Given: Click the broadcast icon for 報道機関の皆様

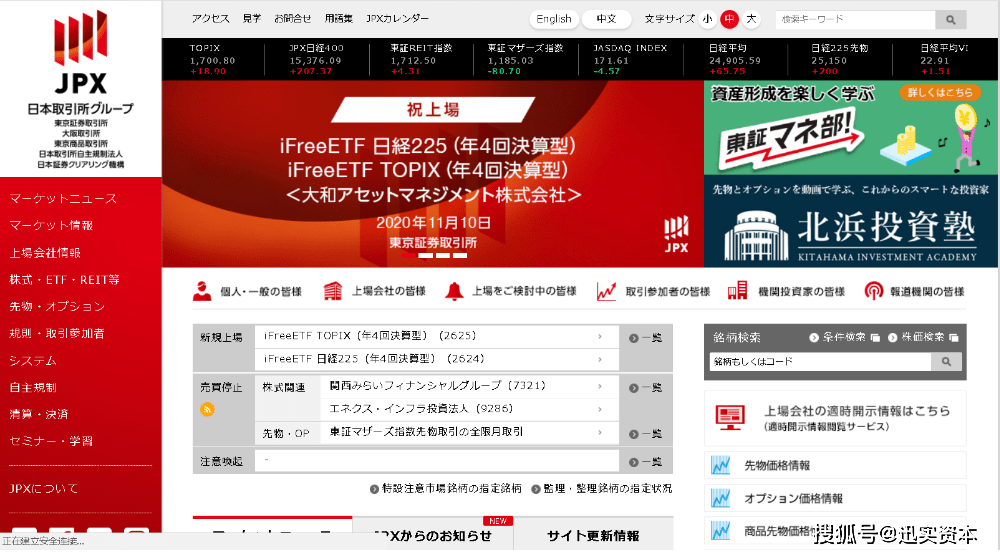Looking at the screenshot, I should click(873, 291).
